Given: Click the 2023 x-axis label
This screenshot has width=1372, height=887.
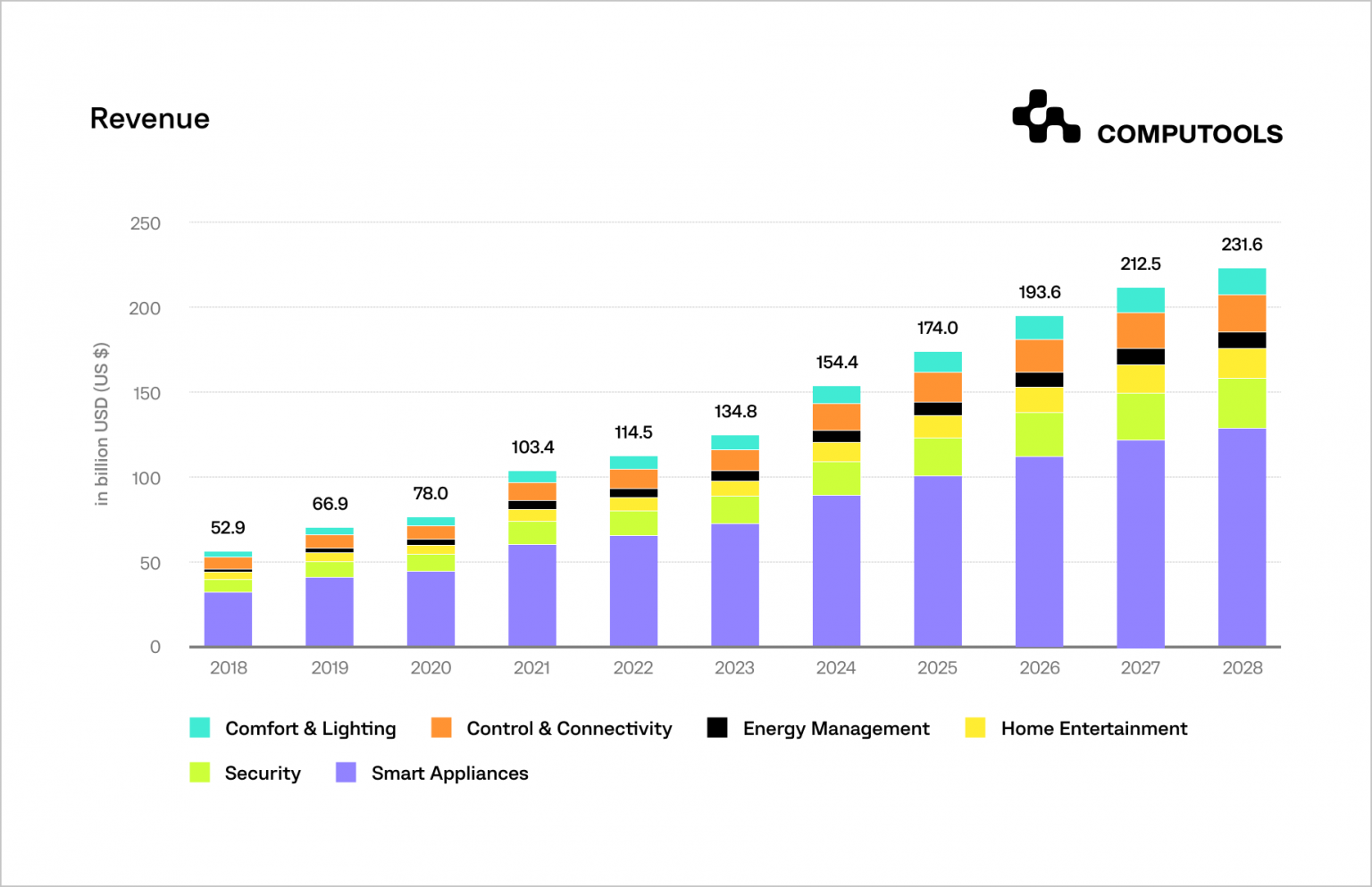Looking at the screenshot, I should tap(735, 667).
